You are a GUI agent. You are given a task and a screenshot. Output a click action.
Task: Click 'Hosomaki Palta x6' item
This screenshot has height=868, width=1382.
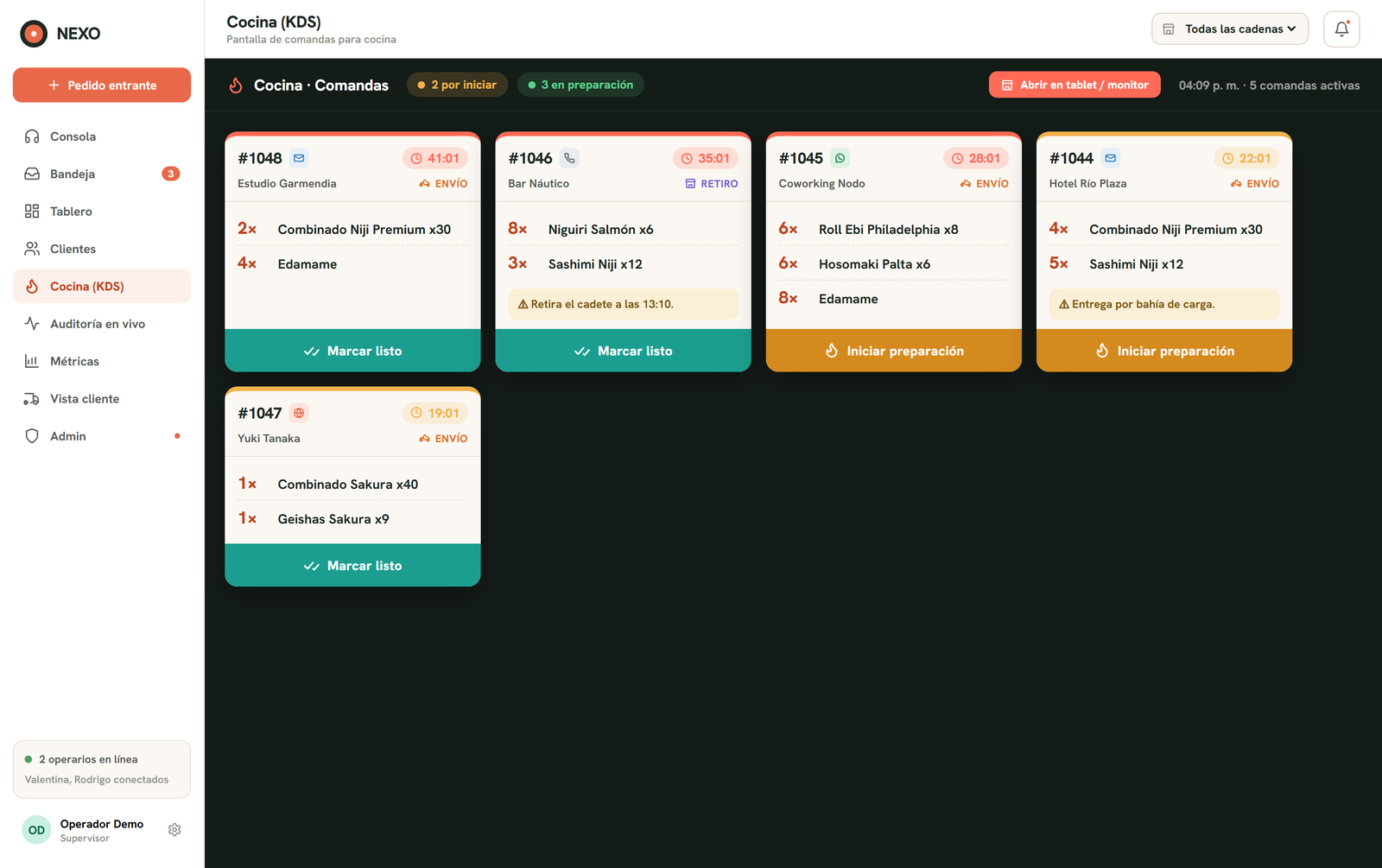pos(874,264)
